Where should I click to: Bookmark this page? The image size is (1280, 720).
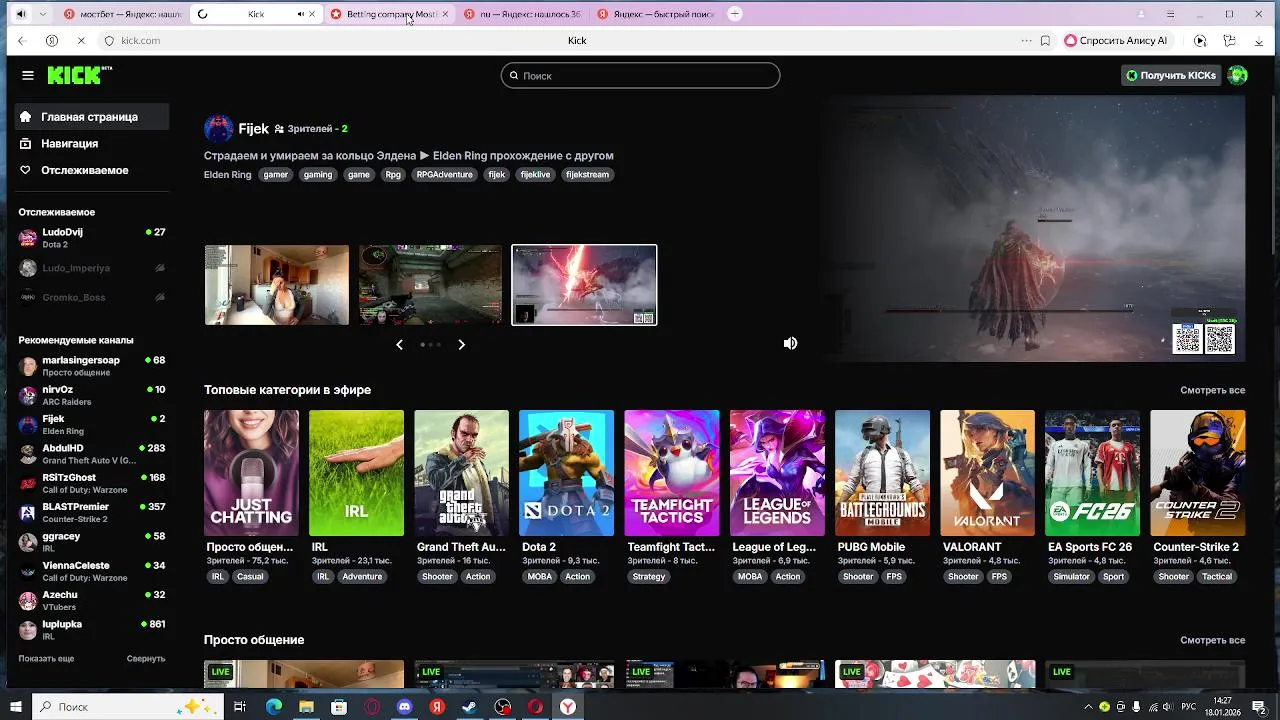(x=1045, y=41)
